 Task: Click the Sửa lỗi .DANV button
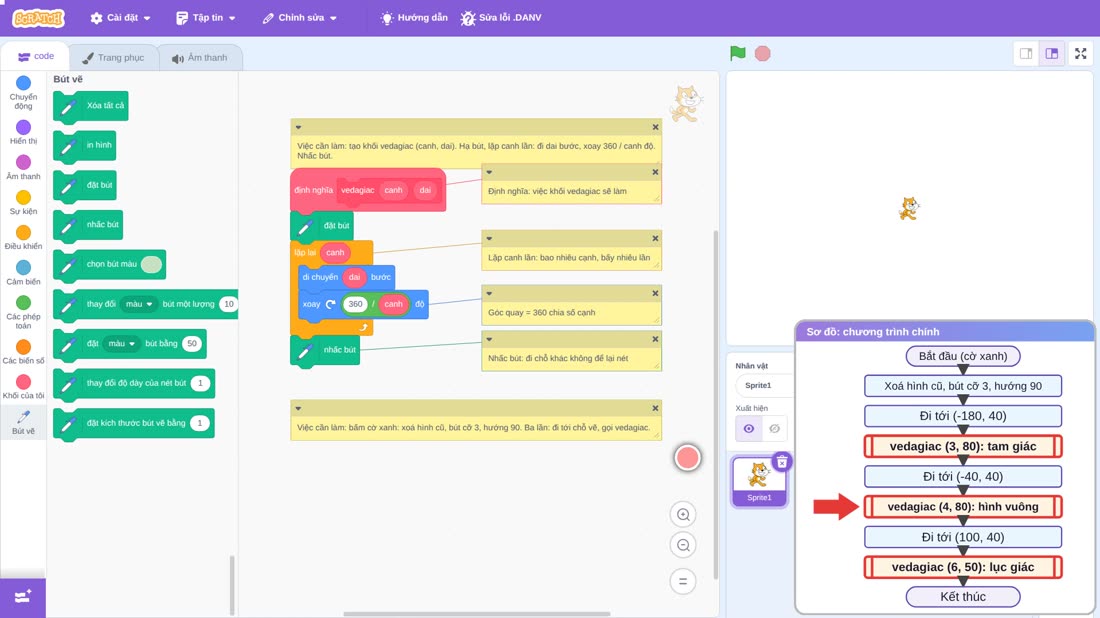point(501,18)
